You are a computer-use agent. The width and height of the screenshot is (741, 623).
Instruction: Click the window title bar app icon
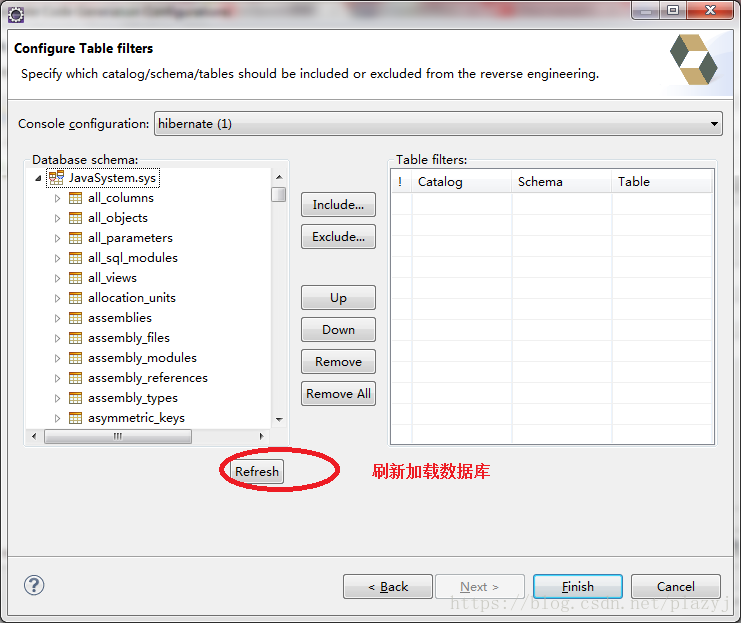coord(16,15)
